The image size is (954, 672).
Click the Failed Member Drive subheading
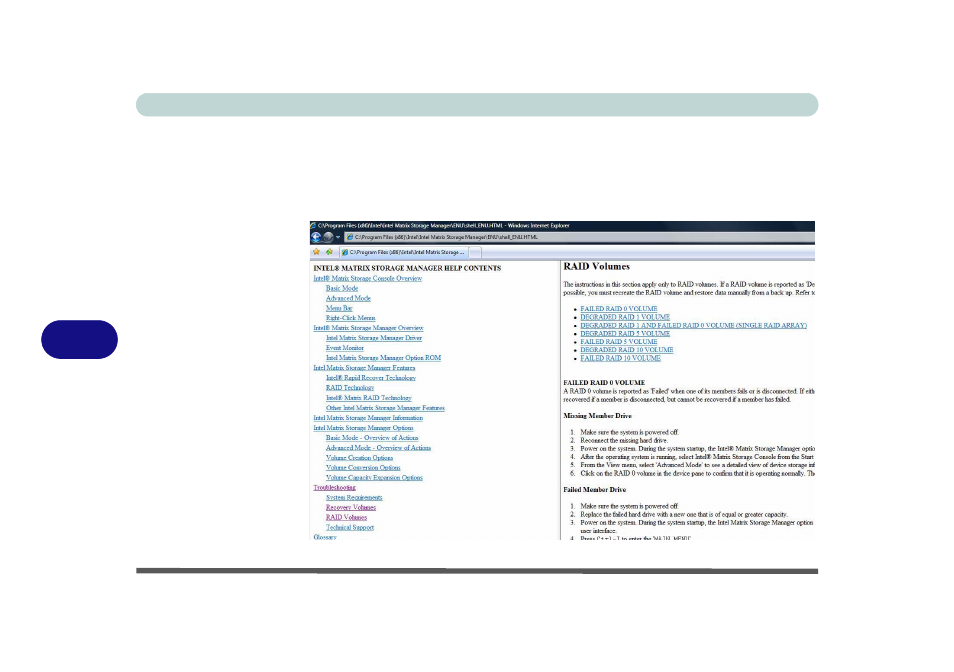point(594,490)
